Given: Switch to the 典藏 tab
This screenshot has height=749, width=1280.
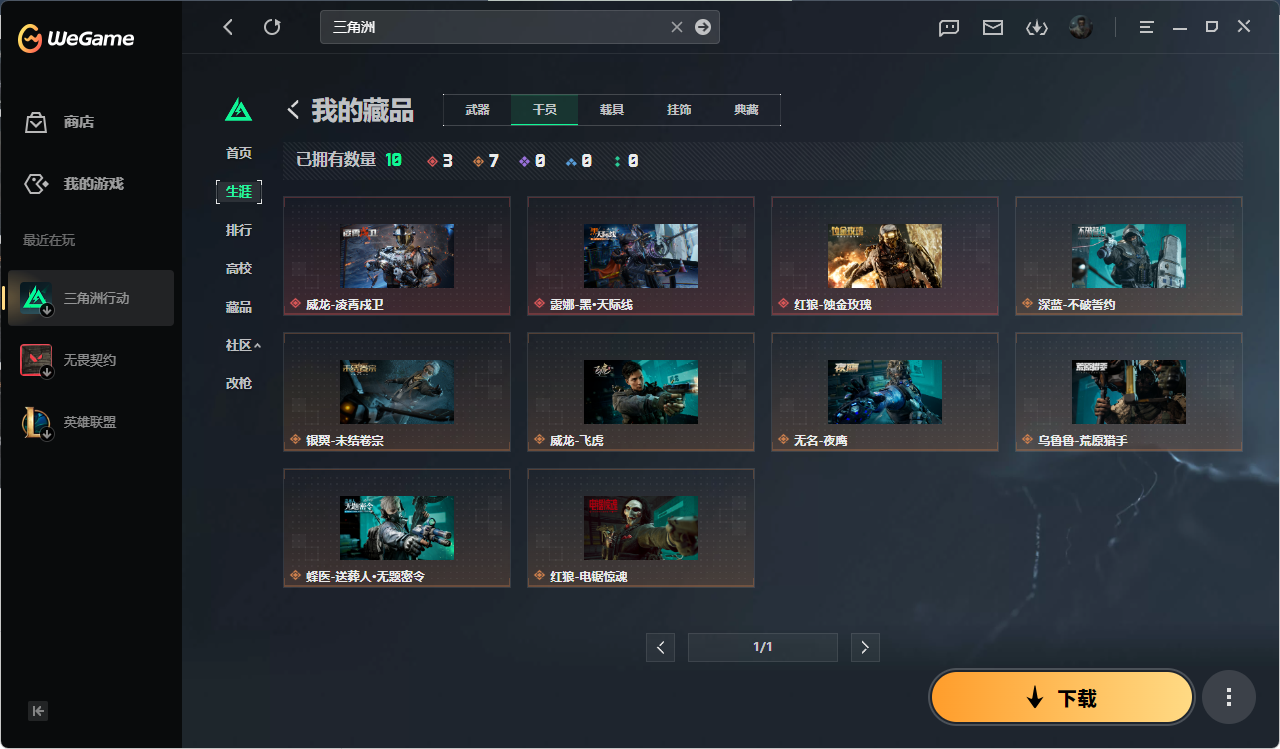Looking at the screenshot, I should pos(746,110).
